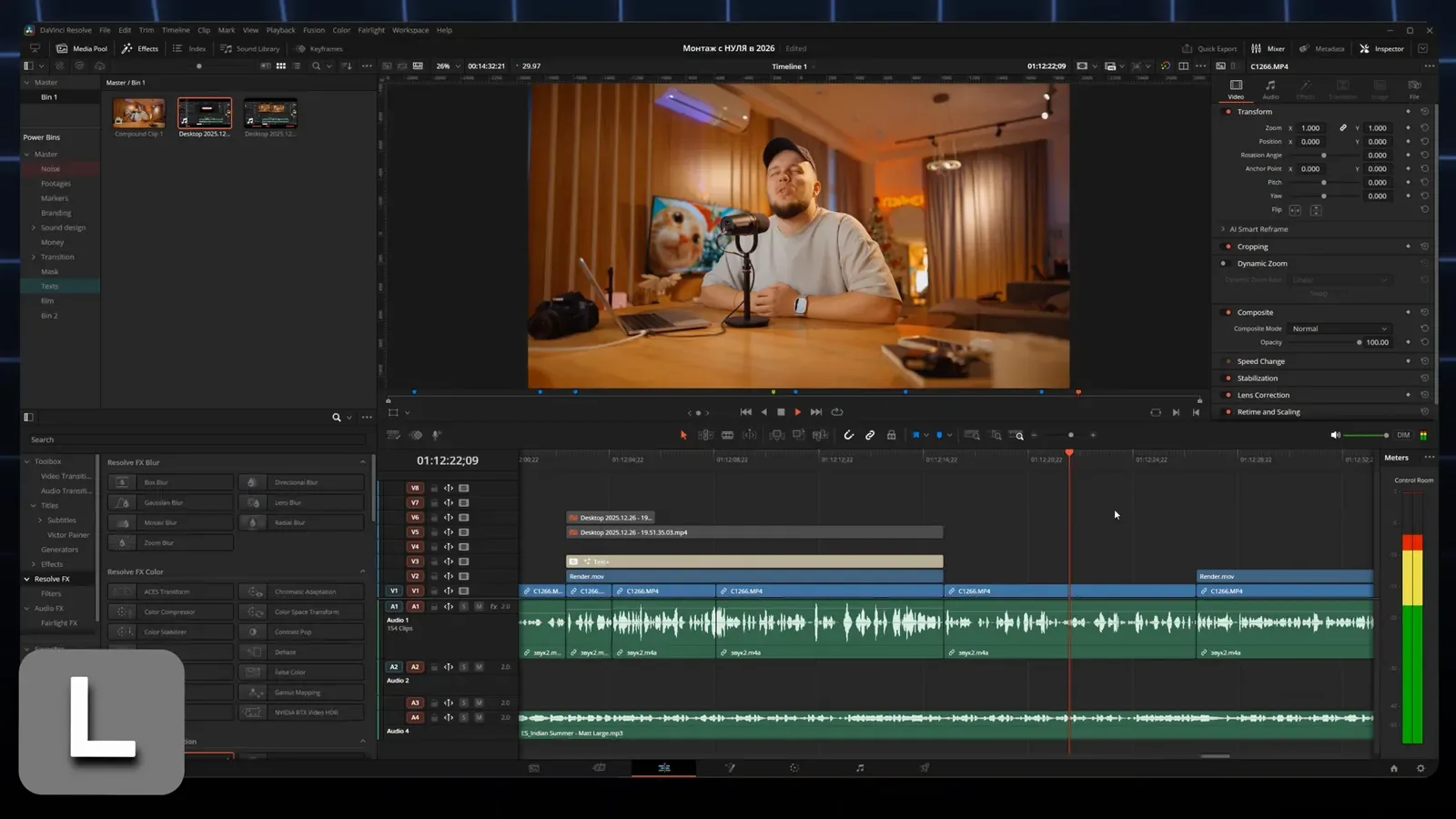Expand the Sound design power bin

click(34, 227)
